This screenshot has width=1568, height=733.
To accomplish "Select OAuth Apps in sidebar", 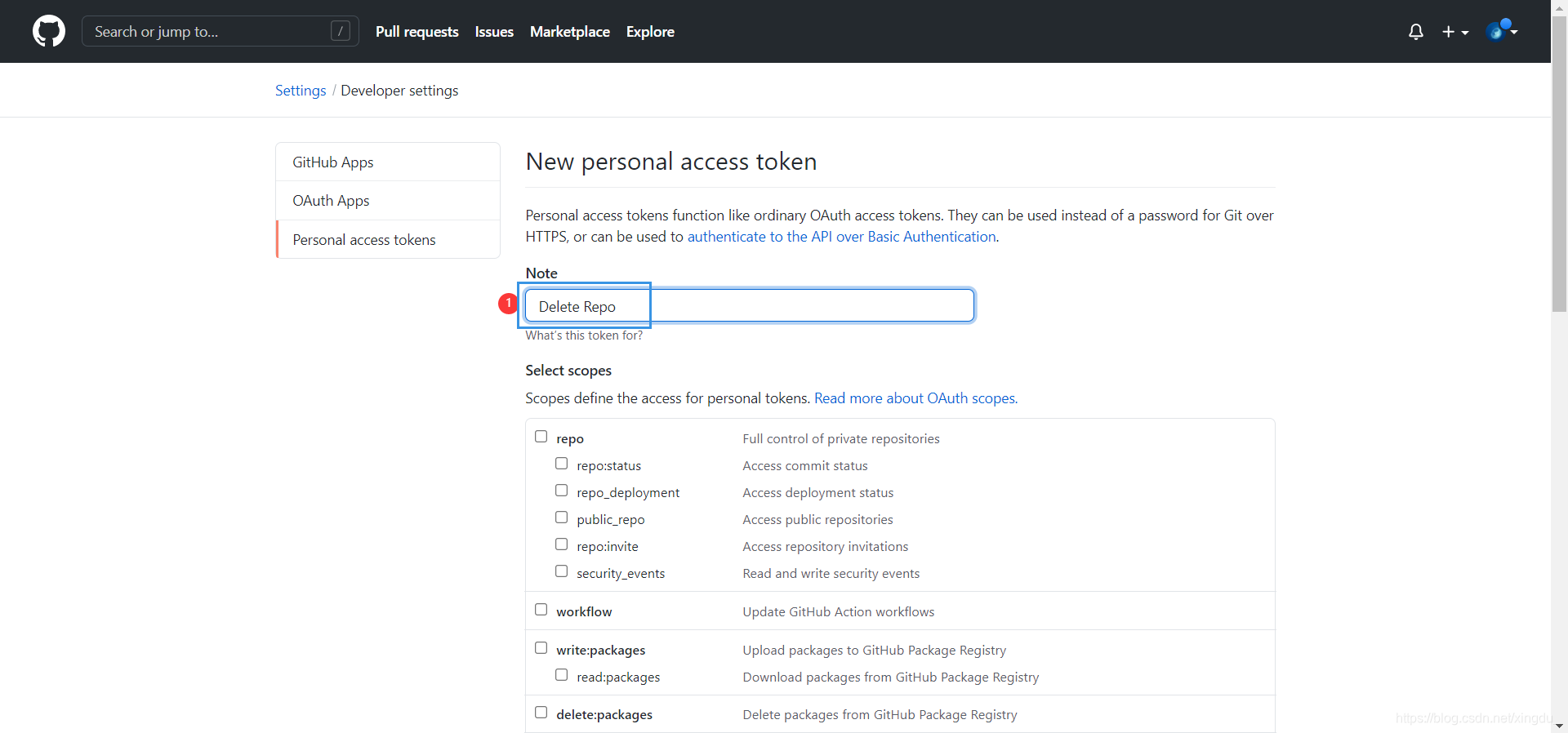I will (388, 201).
